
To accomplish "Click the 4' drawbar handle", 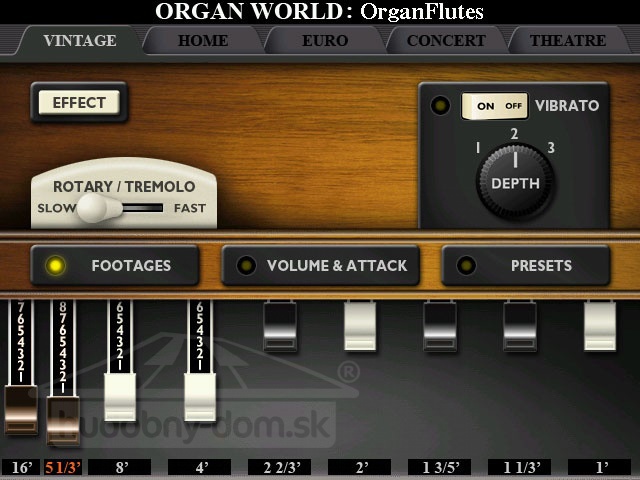I will pyautogui.click(x=200, y=396).
